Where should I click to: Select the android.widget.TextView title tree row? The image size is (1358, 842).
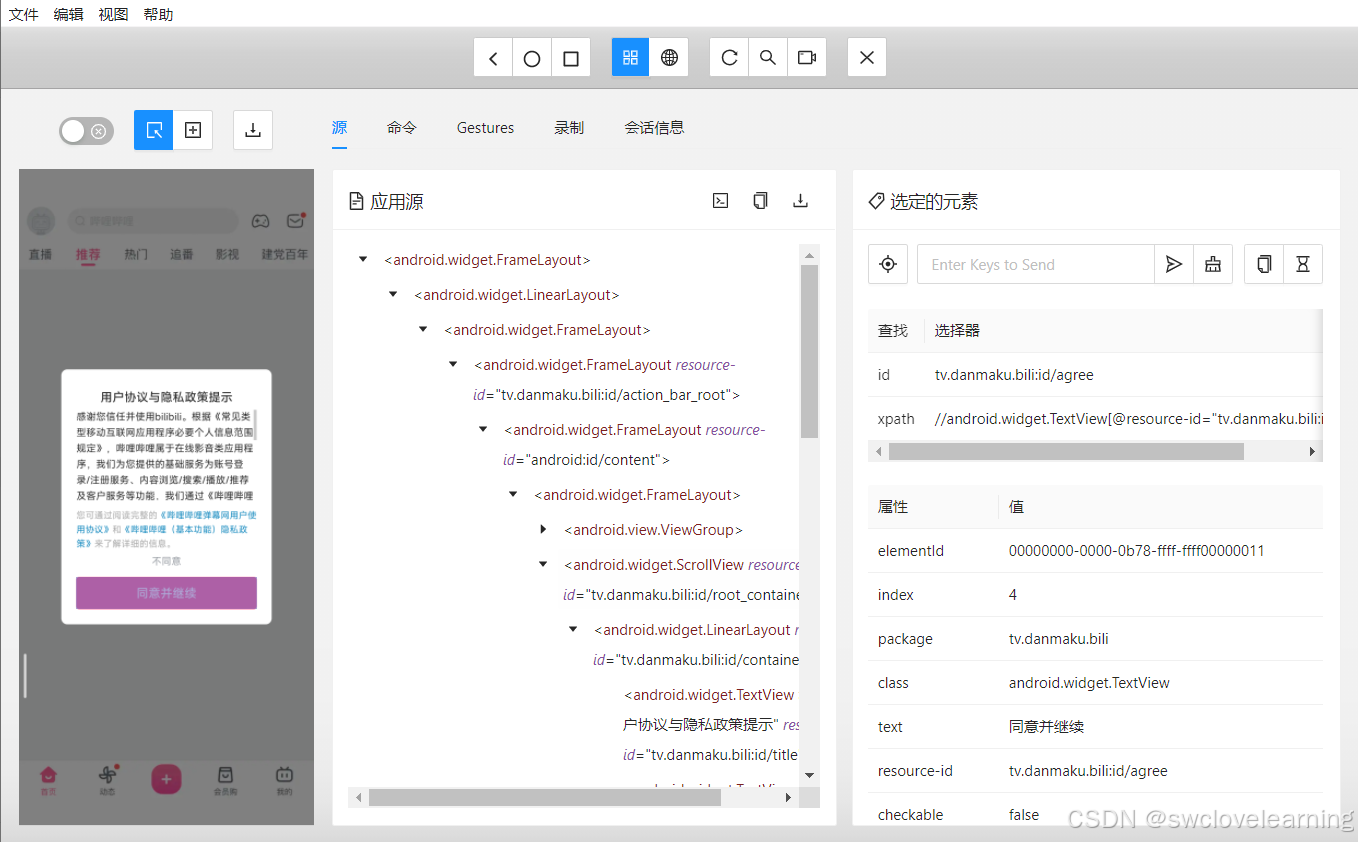[x=711, y=725]
